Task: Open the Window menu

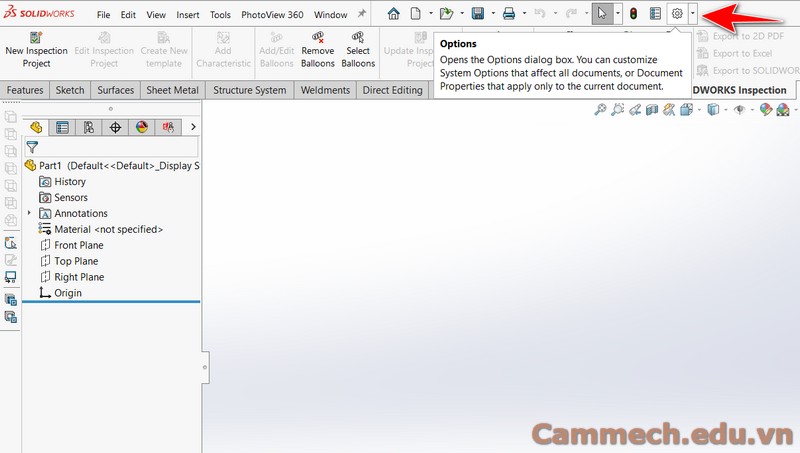Action: (x=331, y=15)
